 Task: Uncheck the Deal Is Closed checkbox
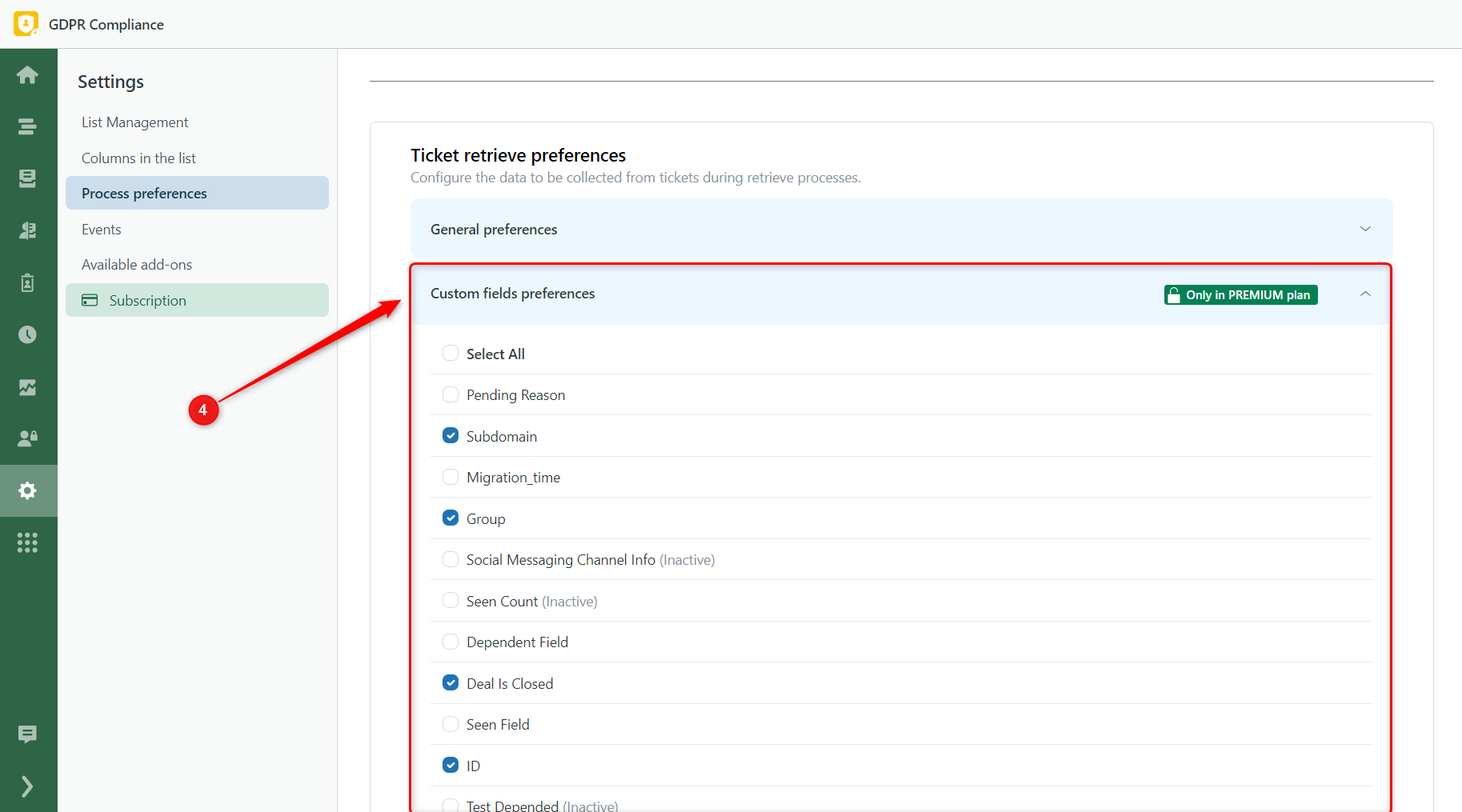coord(451,683)
